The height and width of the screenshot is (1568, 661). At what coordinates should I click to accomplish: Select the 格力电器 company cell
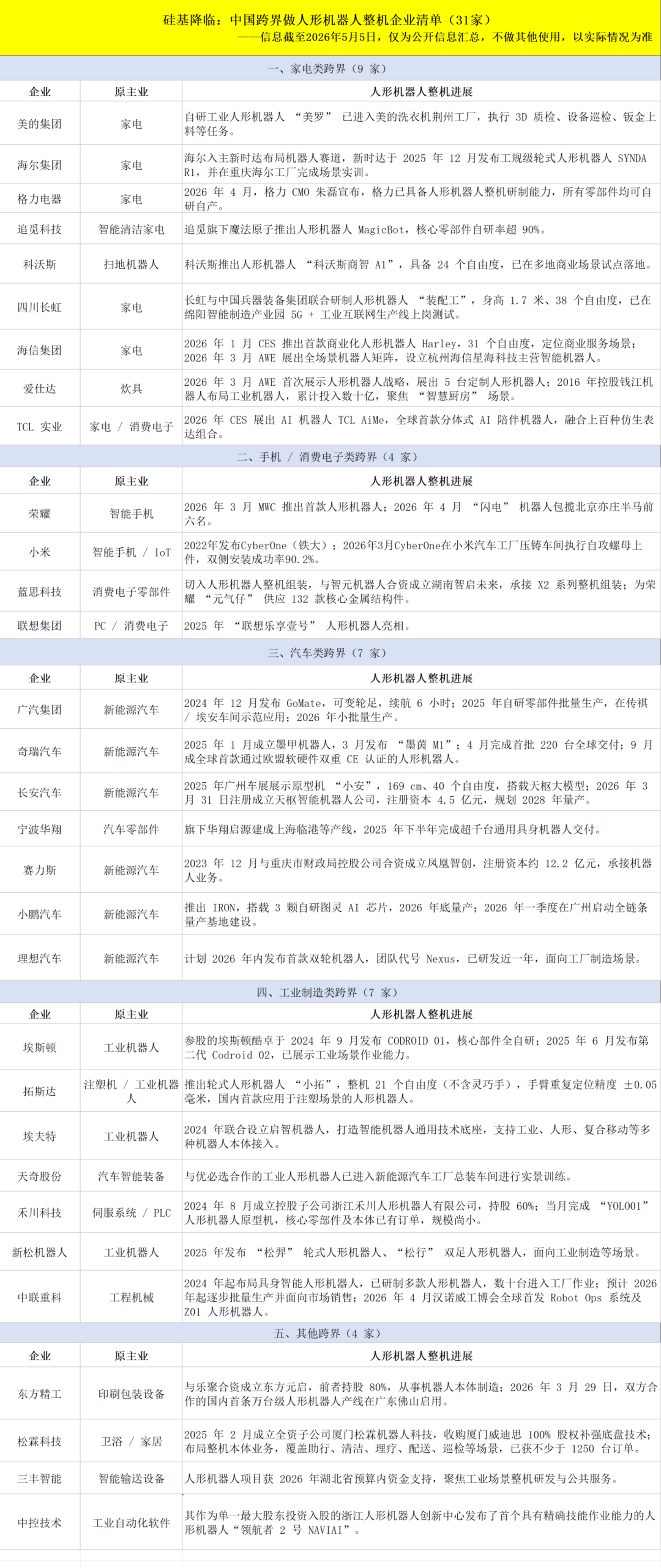(39, 199)
